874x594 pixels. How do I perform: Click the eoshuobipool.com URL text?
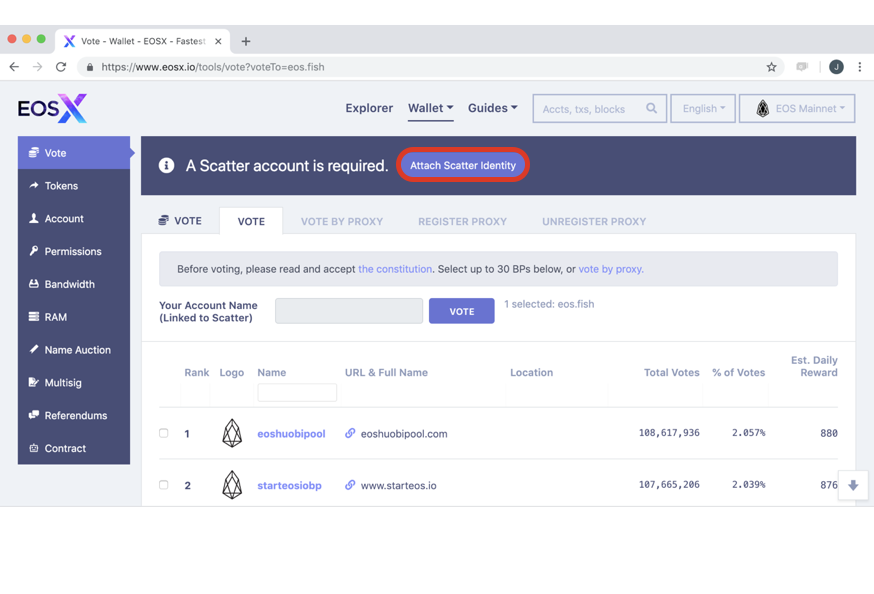tap(404, 434)
